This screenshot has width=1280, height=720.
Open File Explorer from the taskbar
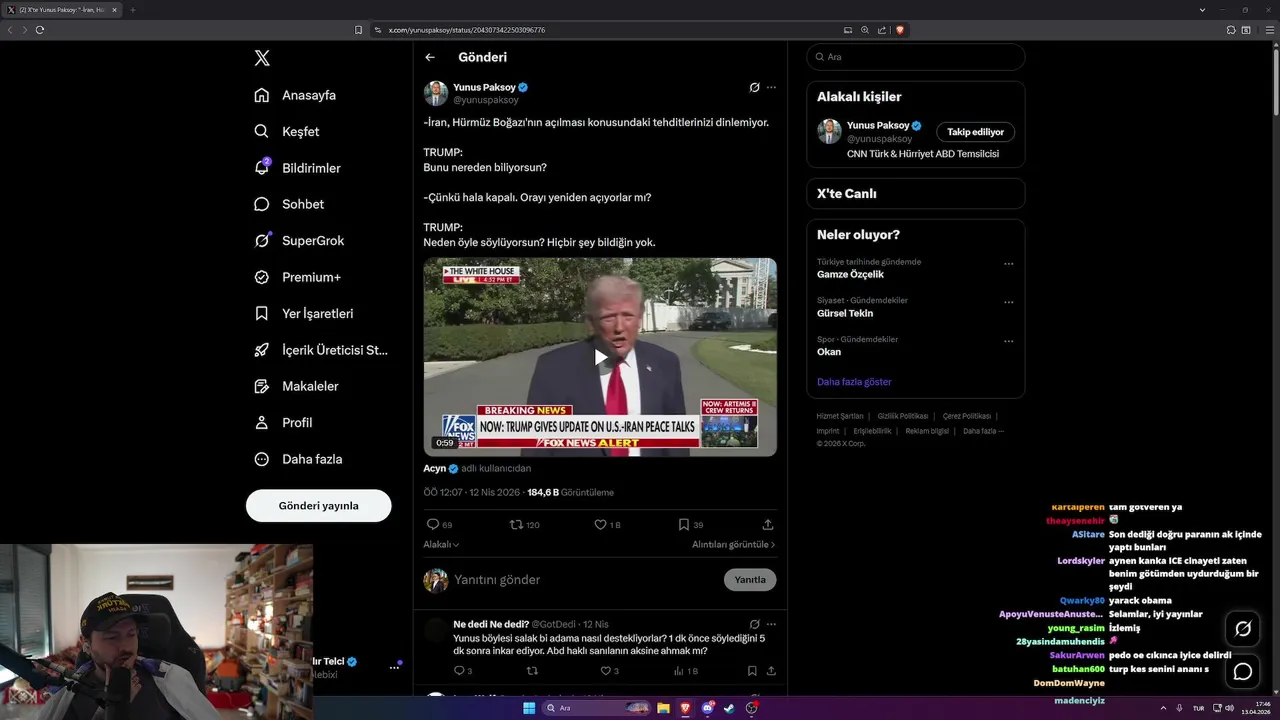(663, 708)
